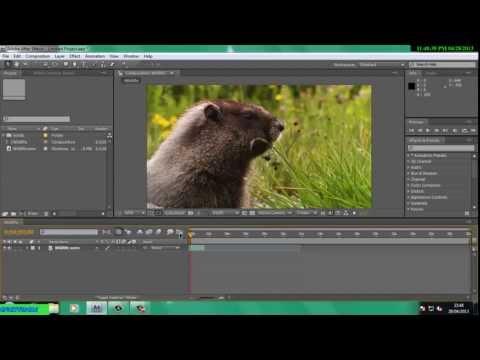Open the Graph Editor in the timeline
Image resolution: width=480 pixels, height=360 pixels.
[179, 232]
